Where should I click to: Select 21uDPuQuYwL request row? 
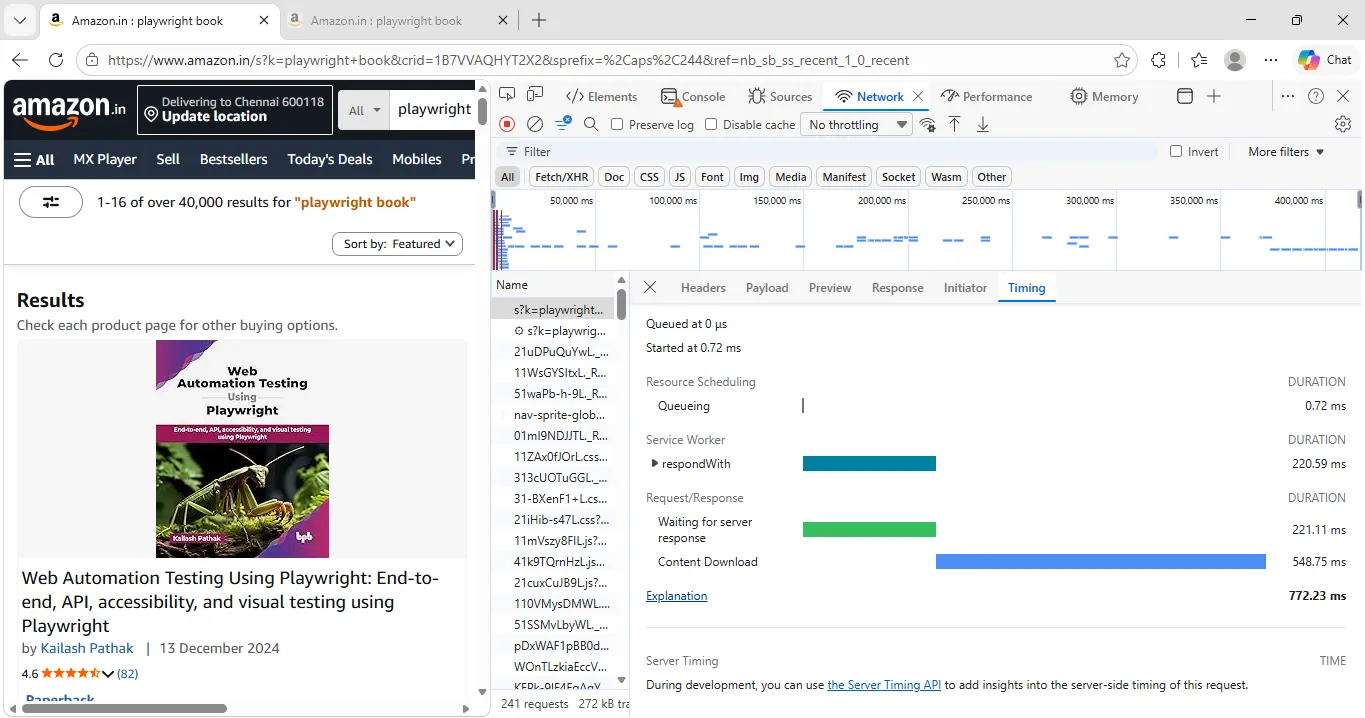point(553,352)
